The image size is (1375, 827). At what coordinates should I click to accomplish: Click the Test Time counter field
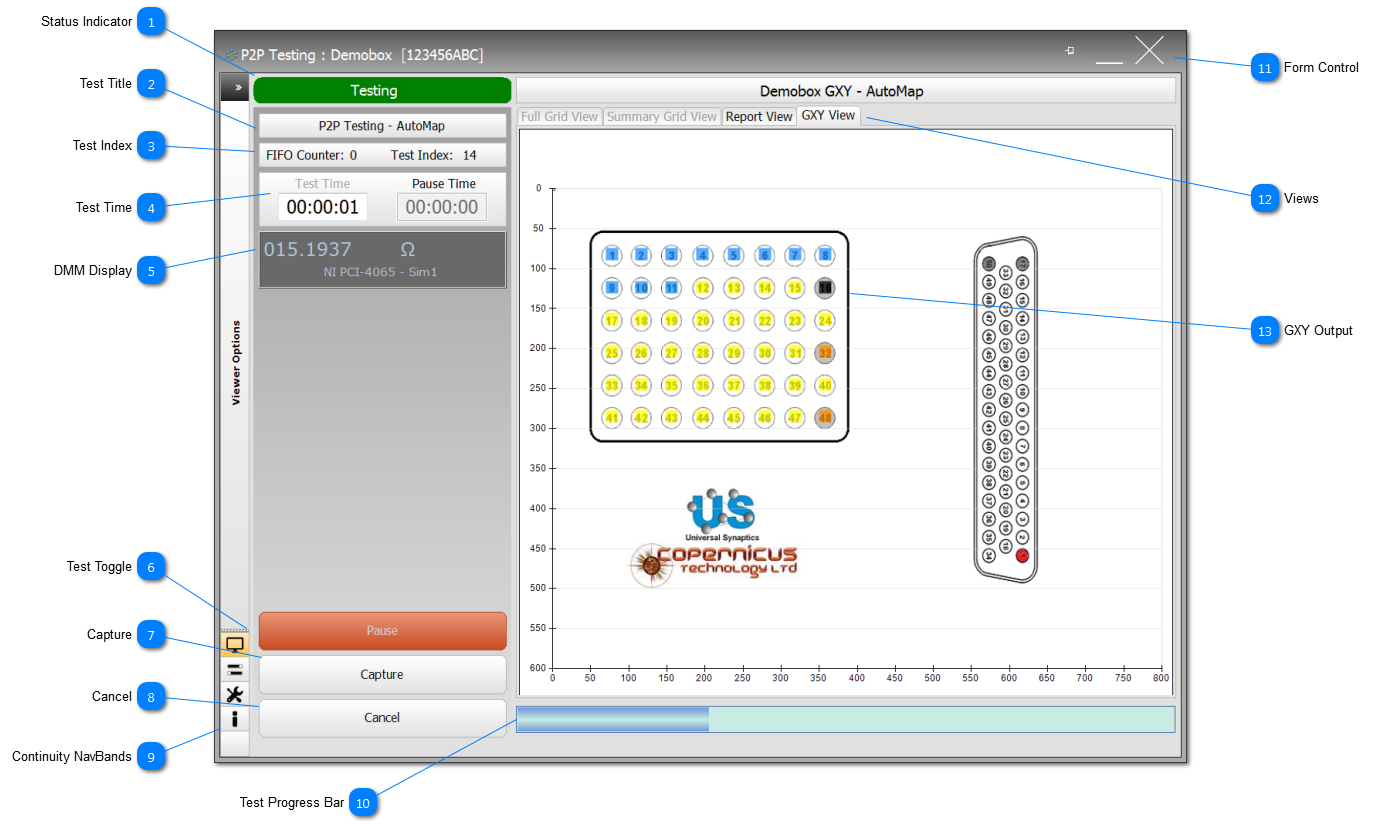tap(323, 207)
